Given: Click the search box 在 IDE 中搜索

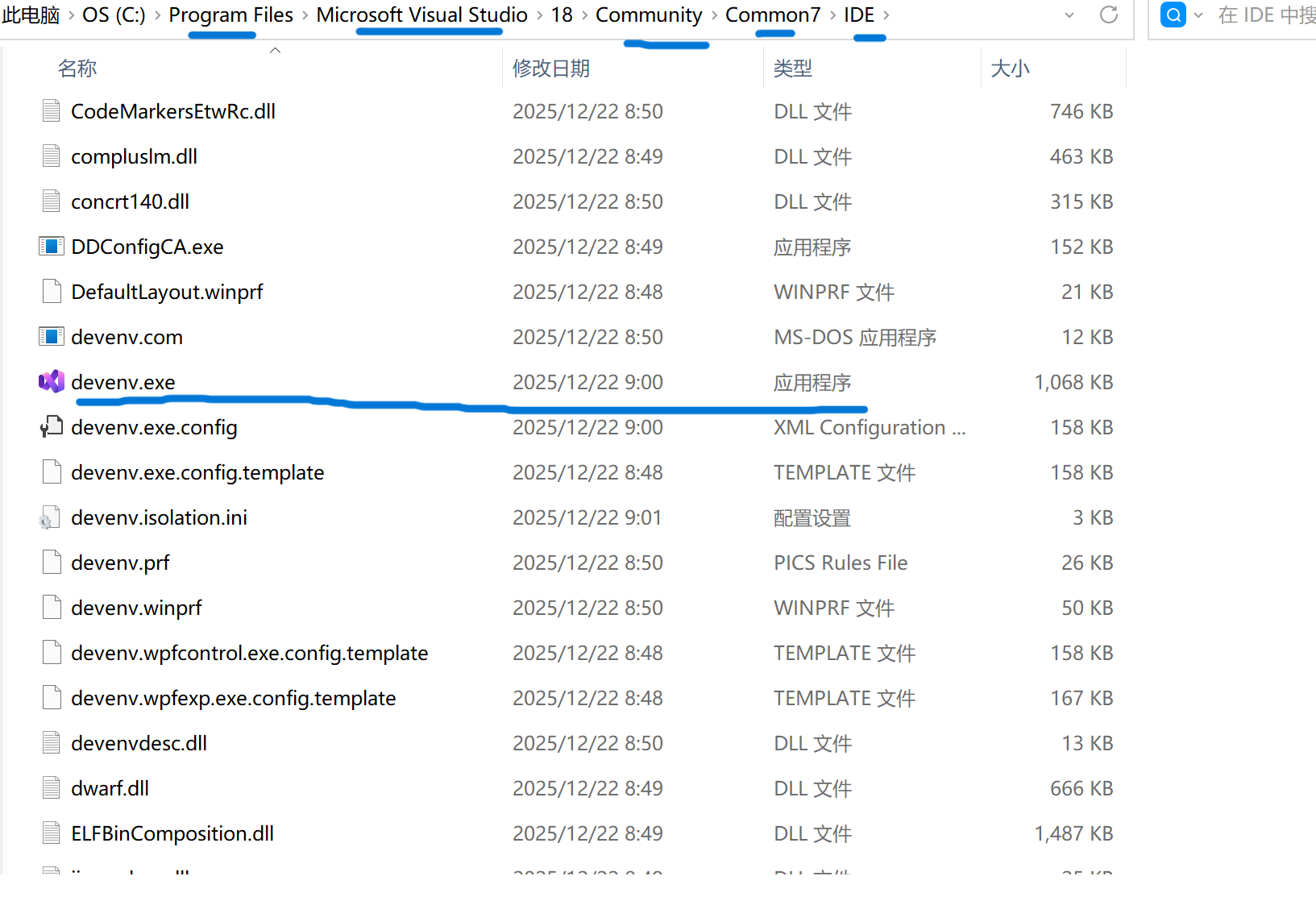Looking at the screenshot, I should click(1266, 15).
